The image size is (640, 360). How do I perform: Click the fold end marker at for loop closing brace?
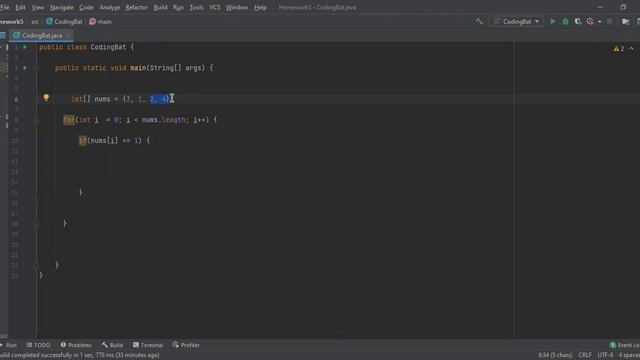coord(37,223)
